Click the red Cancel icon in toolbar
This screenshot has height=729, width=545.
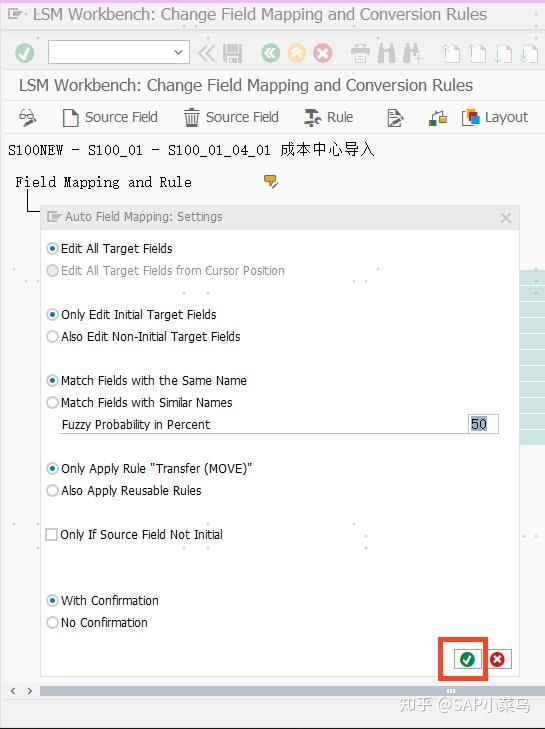coord(323,53)
